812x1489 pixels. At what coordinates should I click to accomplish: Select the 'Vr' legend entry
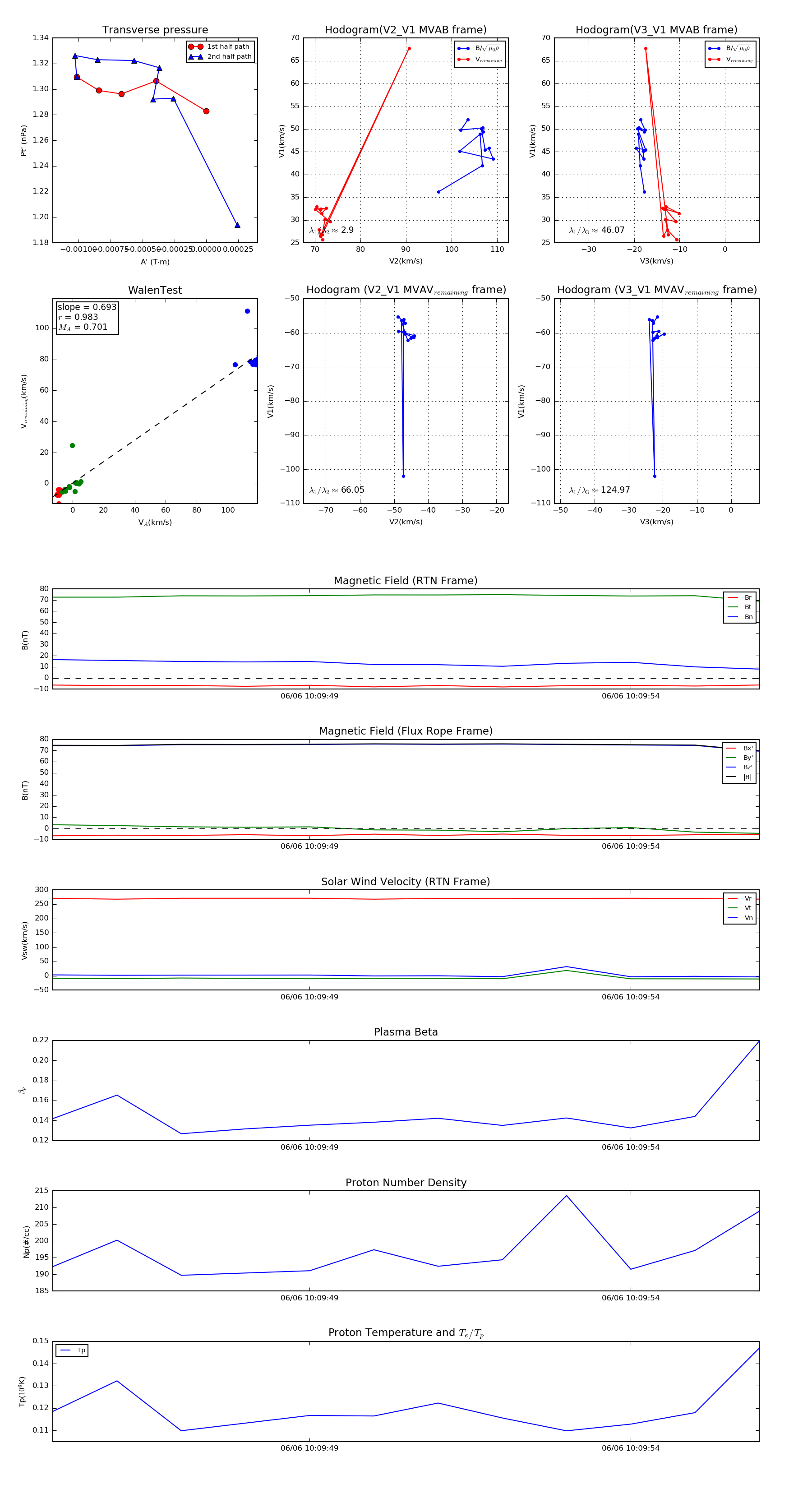[740, 898]
